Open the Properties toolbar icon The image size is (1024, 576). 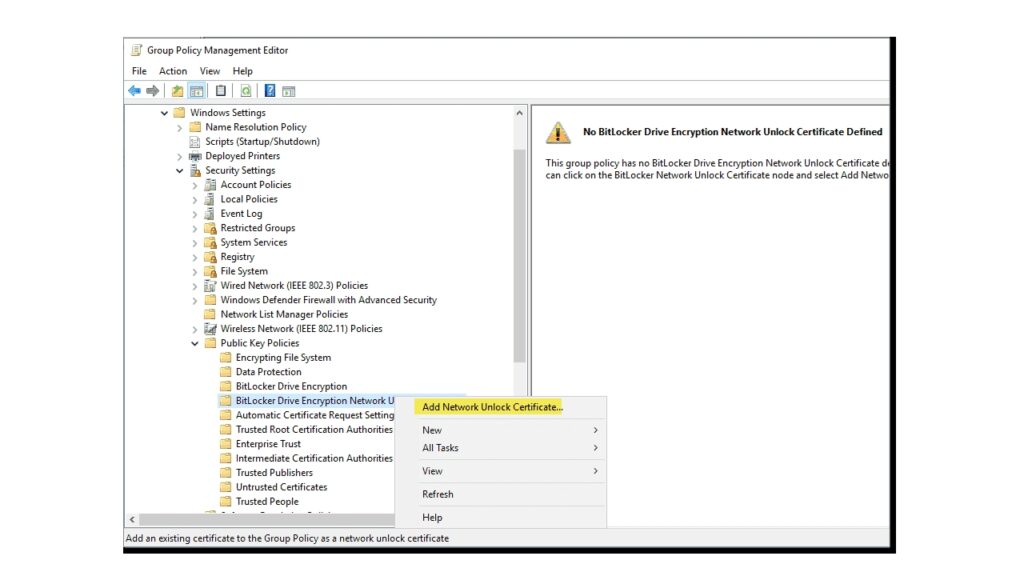pos(221,90)
